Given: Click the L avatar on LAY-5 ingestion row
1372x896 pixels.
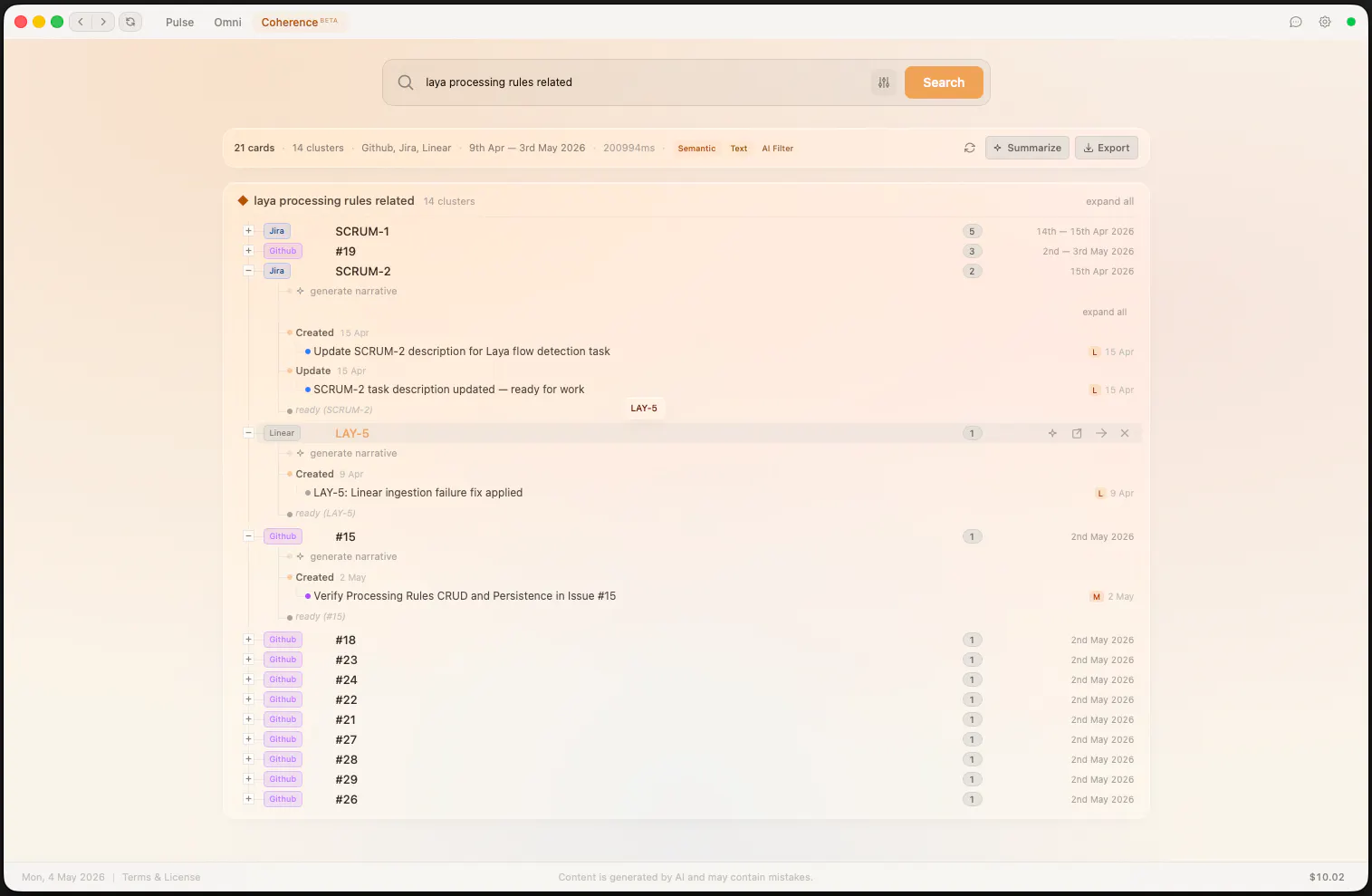Looking at the screenshot, I should click(x=1100, y=493).
